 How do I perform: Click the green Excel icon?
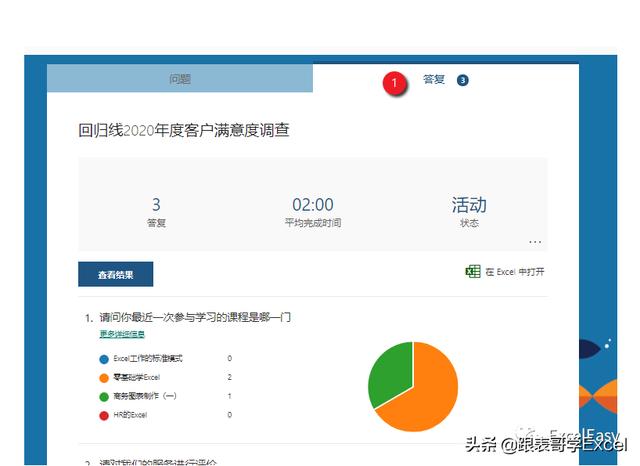pos(473,271)
